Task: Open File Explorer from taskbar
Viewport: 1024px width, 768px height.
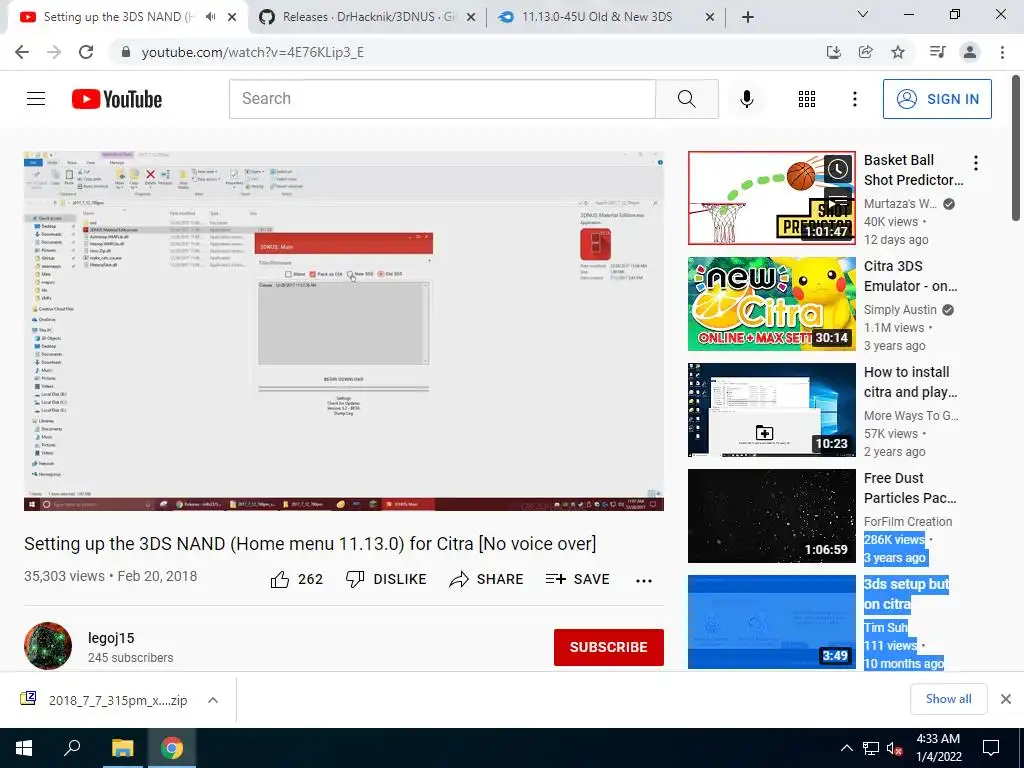Action: 122,748
